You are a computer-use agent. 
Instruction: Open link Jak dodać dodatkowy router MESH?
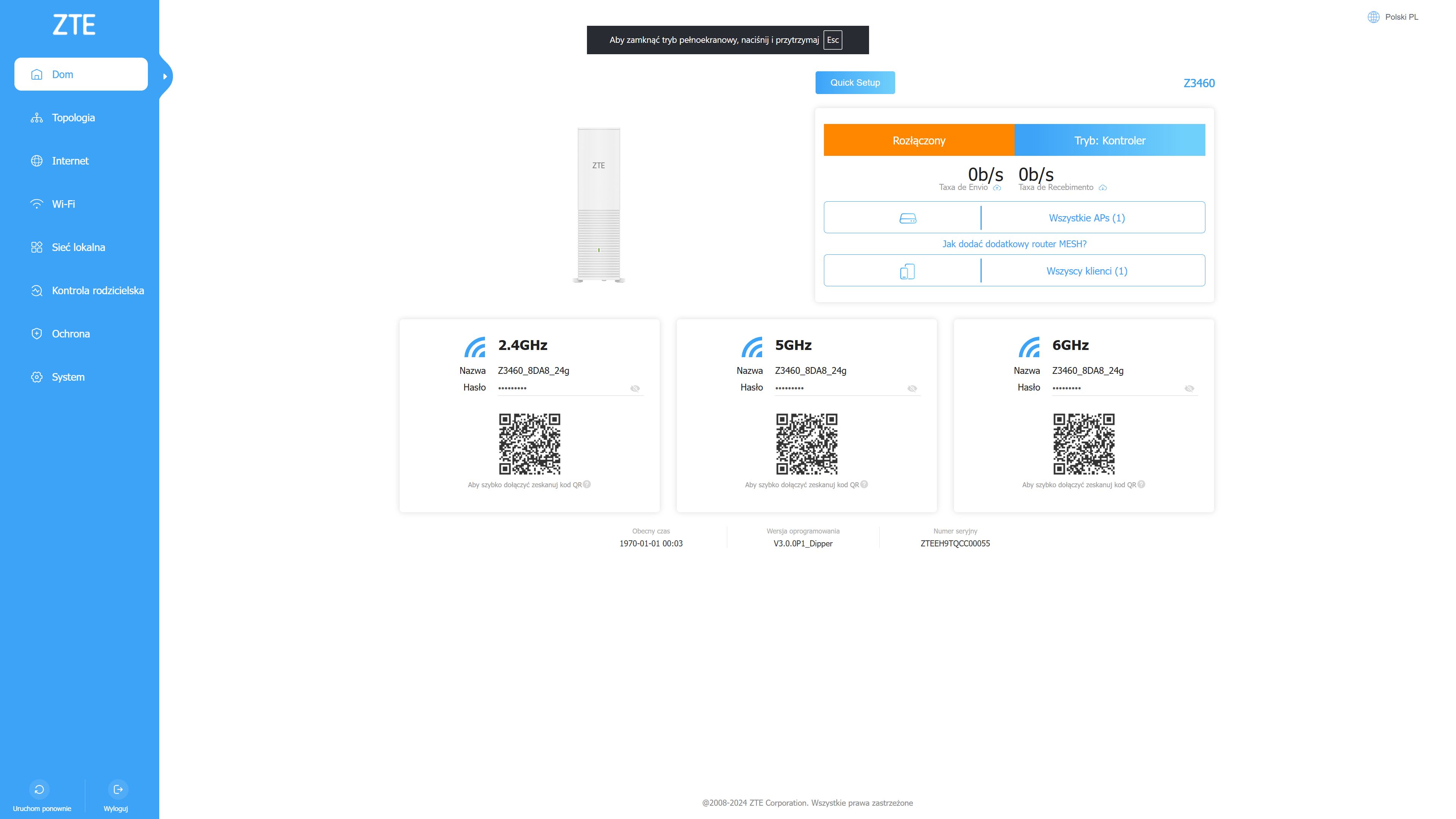coord(1014,244)
